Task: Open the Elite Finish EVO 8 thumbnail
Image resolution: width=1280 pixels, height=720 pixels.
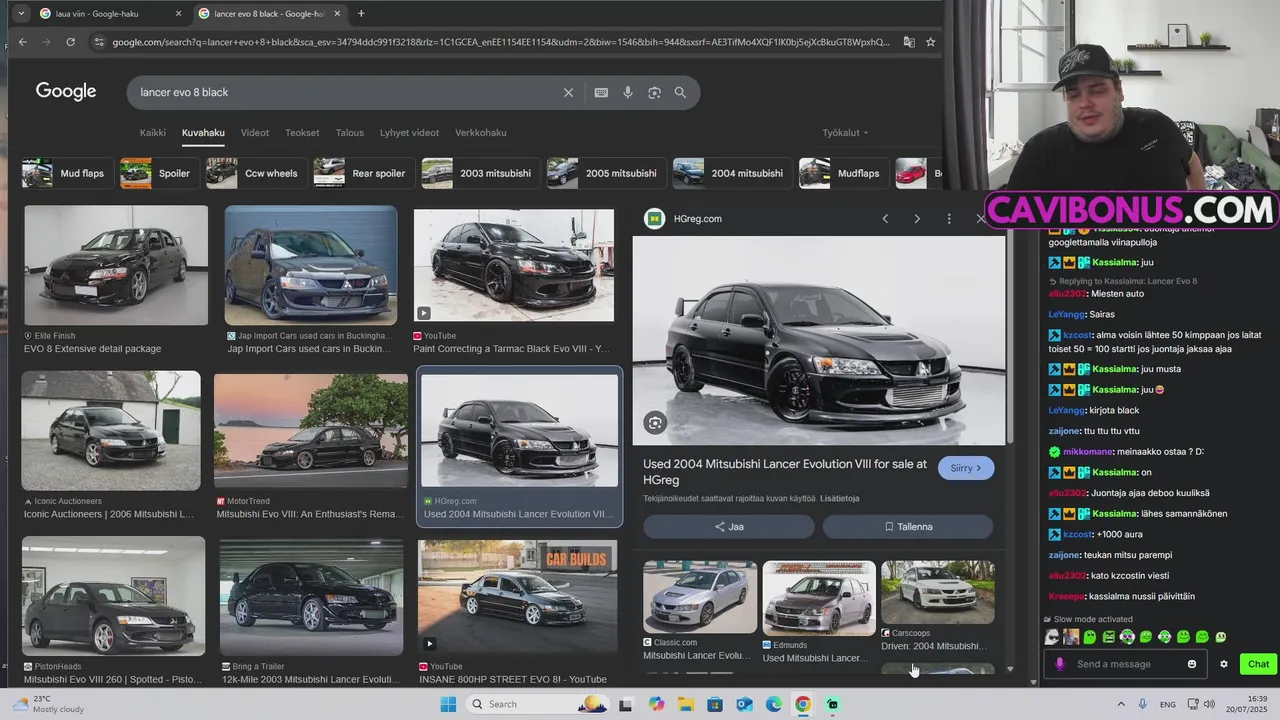Action: point(116,265)
